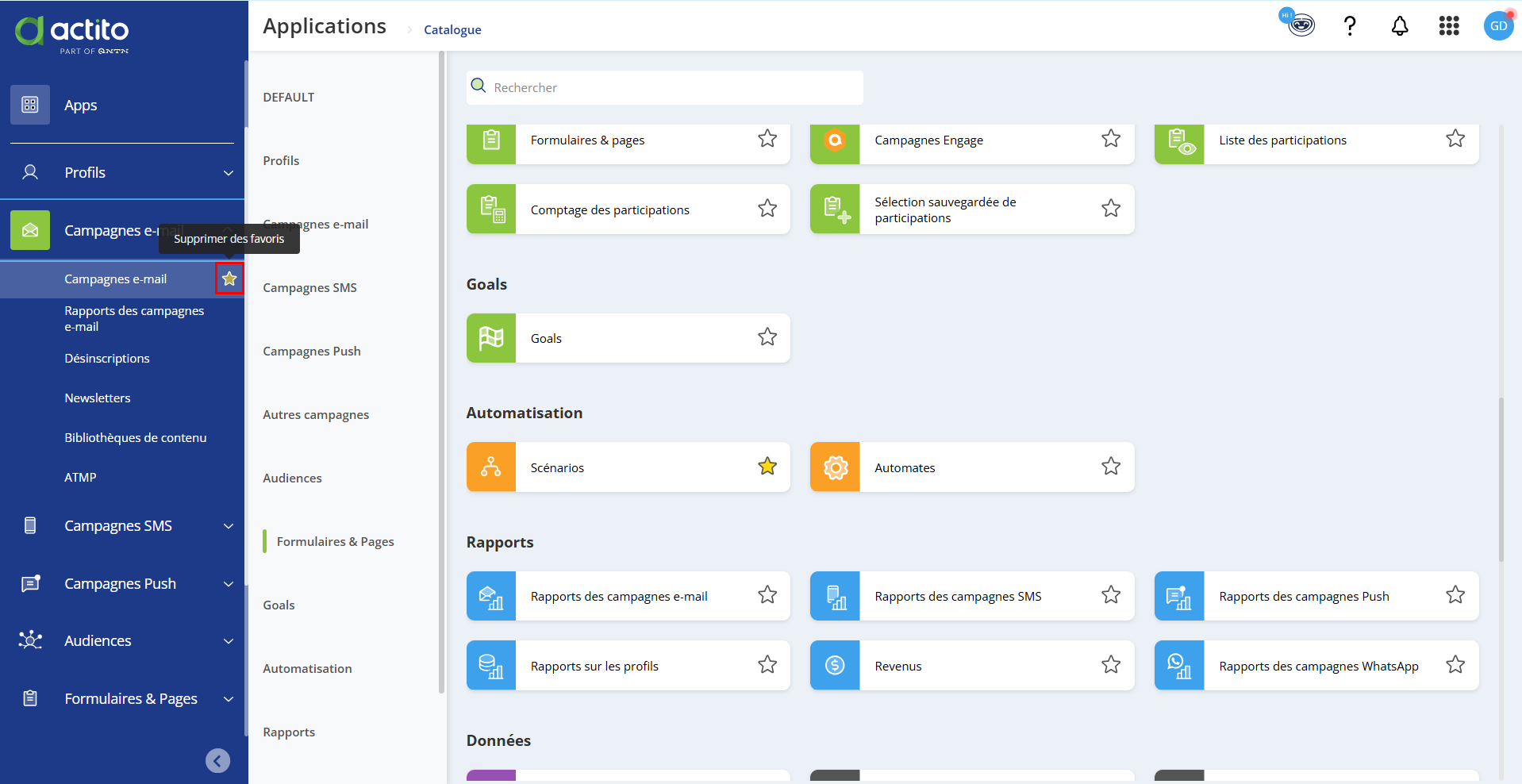1522x784 pixels.
Task: Click the Audiences network icon in sidebar
Action: coord(30,640)
